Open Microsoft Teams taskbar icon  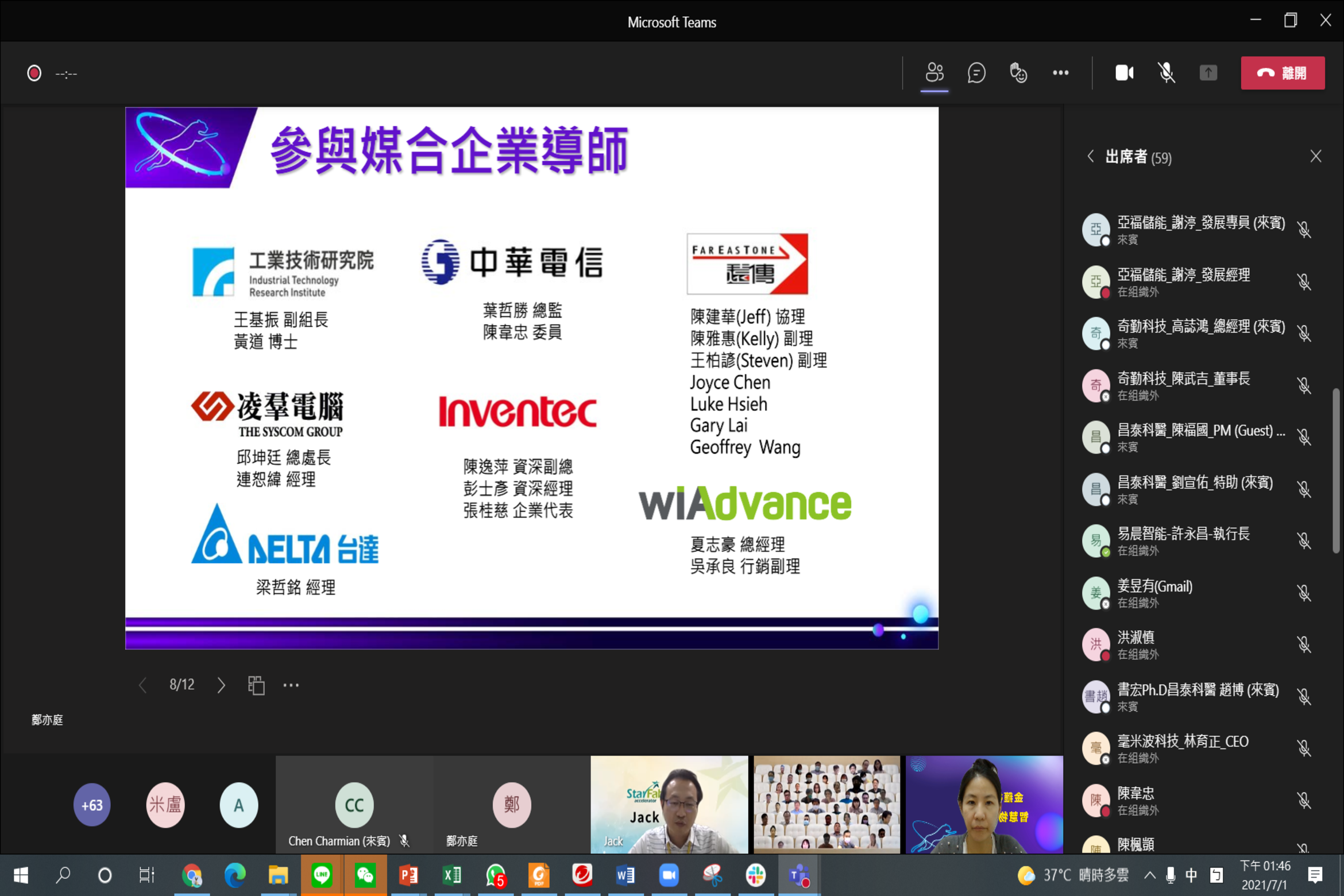(799, 875)
